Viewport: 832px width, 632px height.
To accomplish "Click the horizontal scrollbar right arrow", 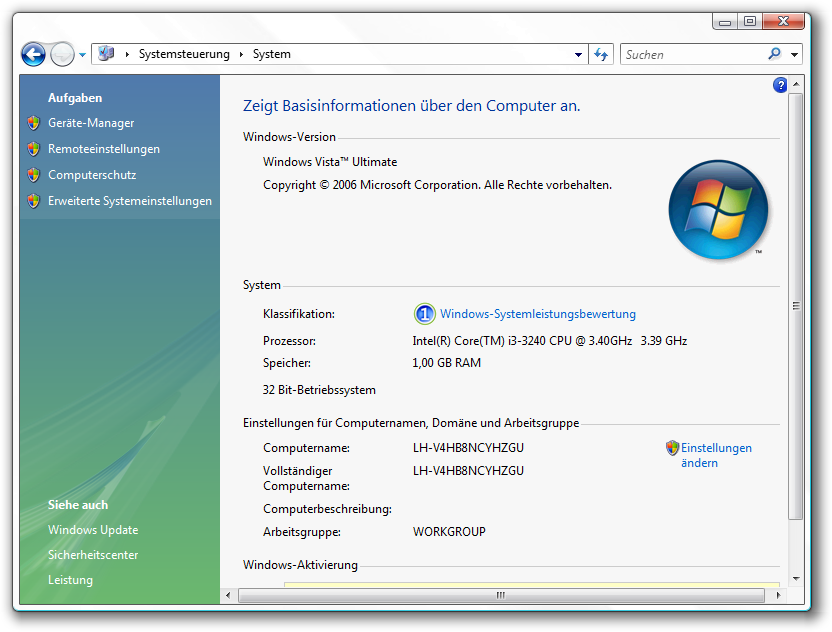I will pyautogui.click(x=772, y=595).
